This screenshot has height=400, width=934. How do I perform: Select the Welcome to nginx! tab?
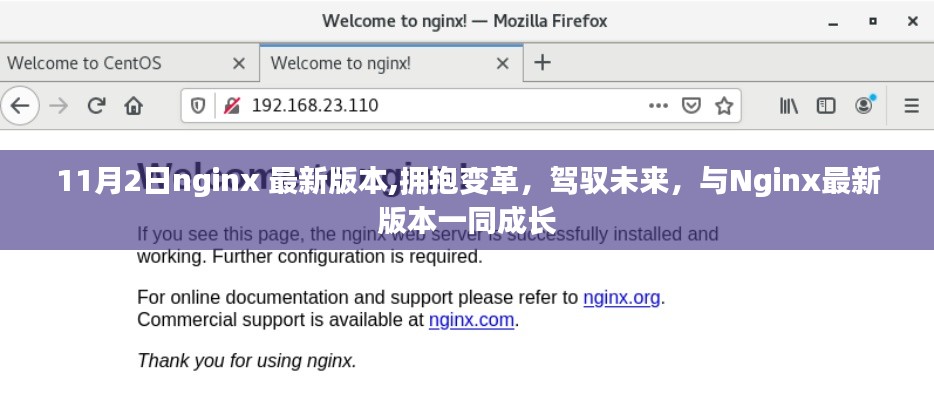coord(340,63)
